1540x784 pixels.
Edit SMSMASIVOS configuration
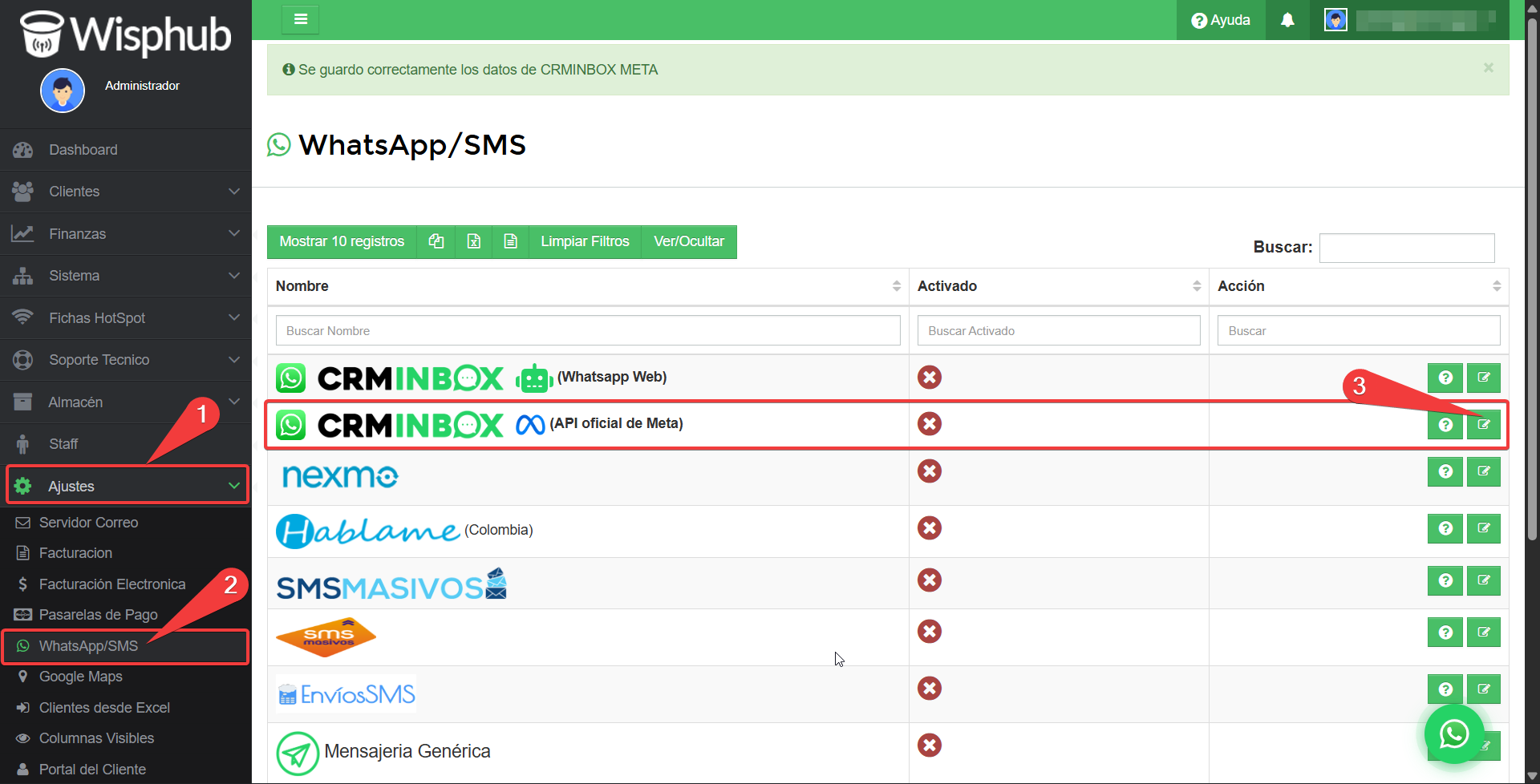click(1484, 580)
